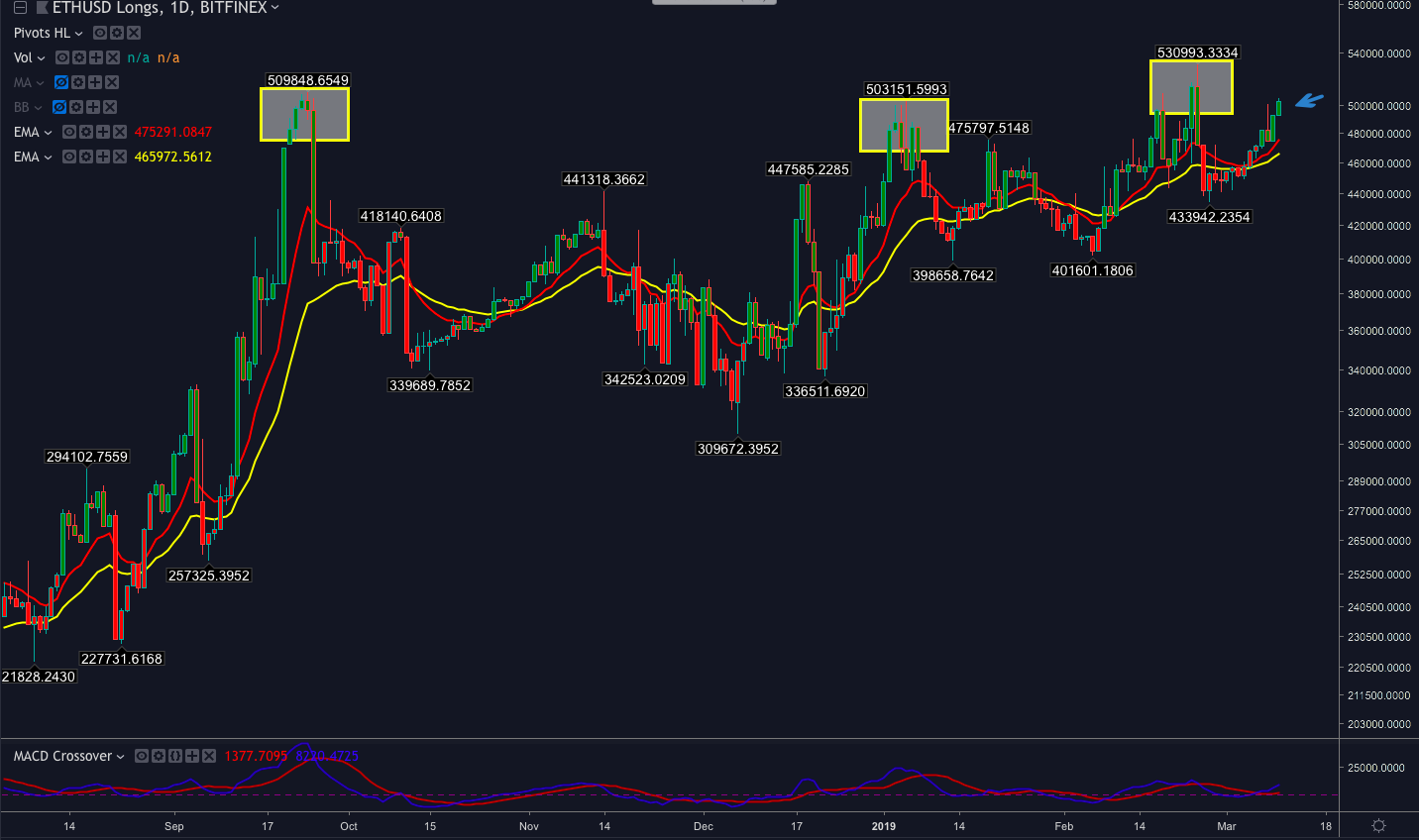The width and height of the screenshot is (1419, 840).
Task: Open settings for Pivots HL indicator
Action: [117, 33]
